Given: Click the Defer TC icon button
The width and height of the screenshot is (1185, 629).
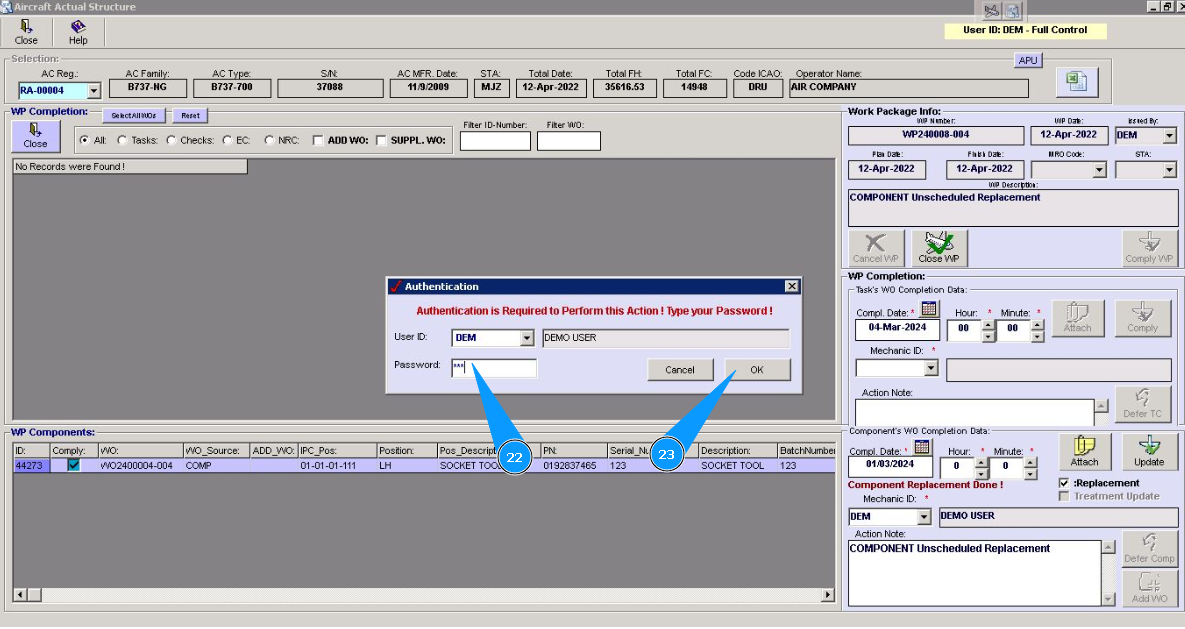Looking at the screenshot, I should click(1143, 404).
